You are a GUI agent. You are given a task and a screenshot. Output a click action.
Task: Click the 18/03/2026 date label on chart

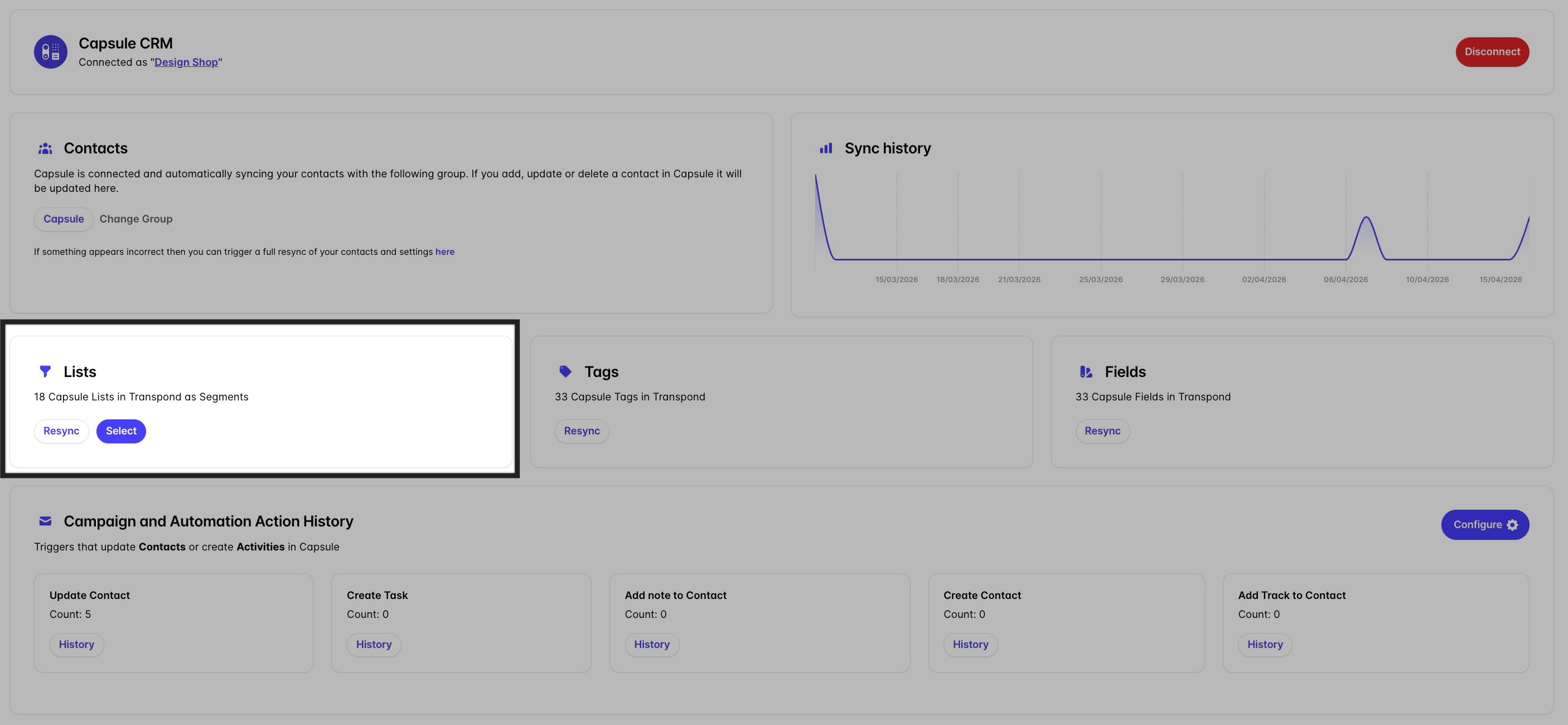(957, 280)
